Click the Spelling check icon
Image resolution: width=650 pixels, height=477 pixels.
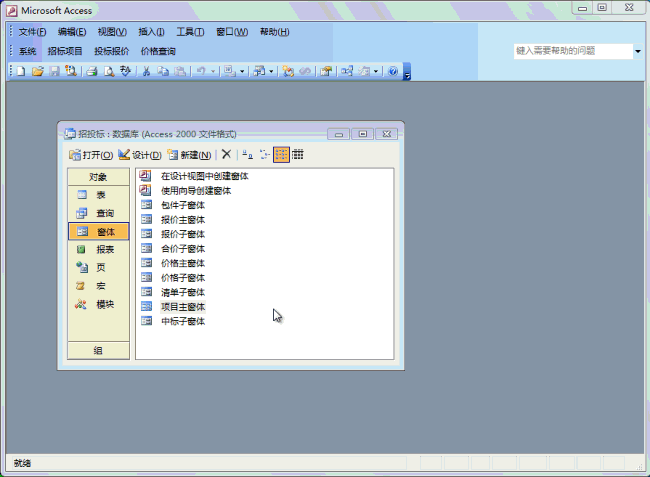click(x=125, y=71)
